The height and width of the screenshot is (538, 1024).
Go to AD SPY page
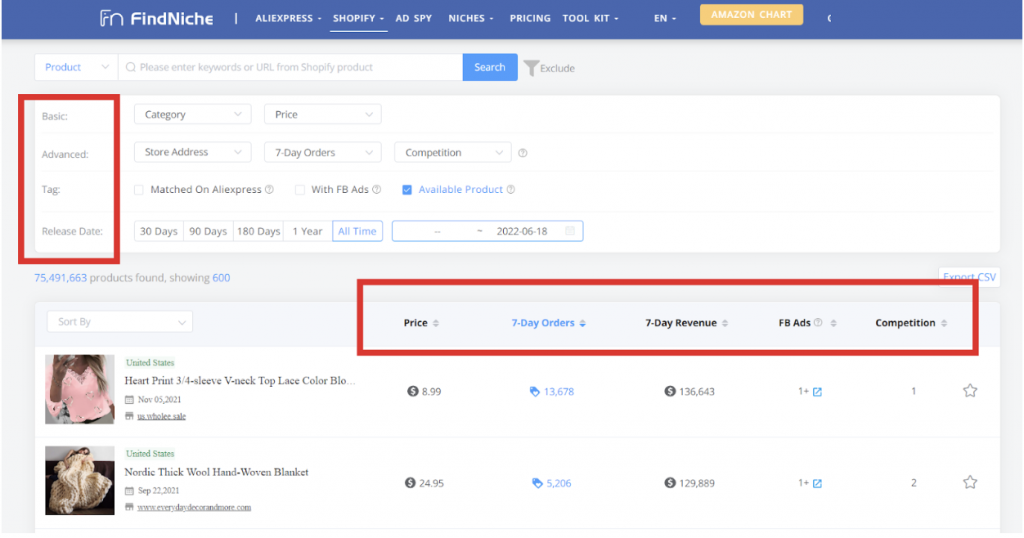[x=413, y=18]
